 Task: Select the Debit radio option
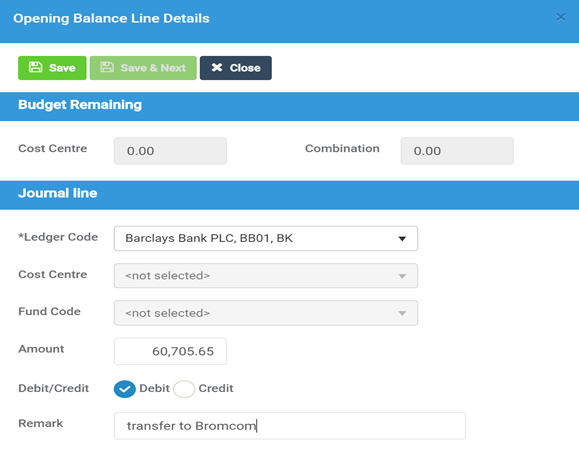(124, 389)
